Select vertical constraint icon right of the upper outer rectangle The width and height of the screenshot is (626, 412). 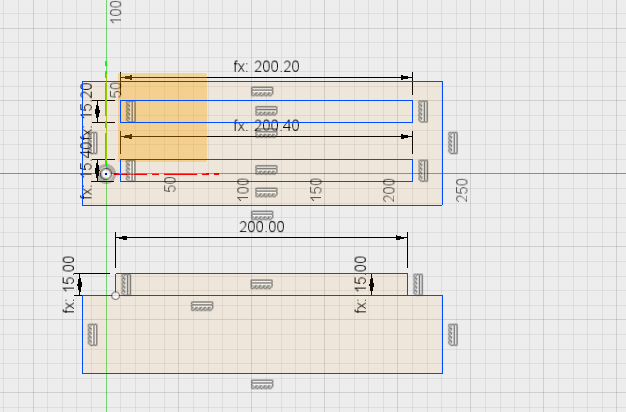[x=453, y=143]
